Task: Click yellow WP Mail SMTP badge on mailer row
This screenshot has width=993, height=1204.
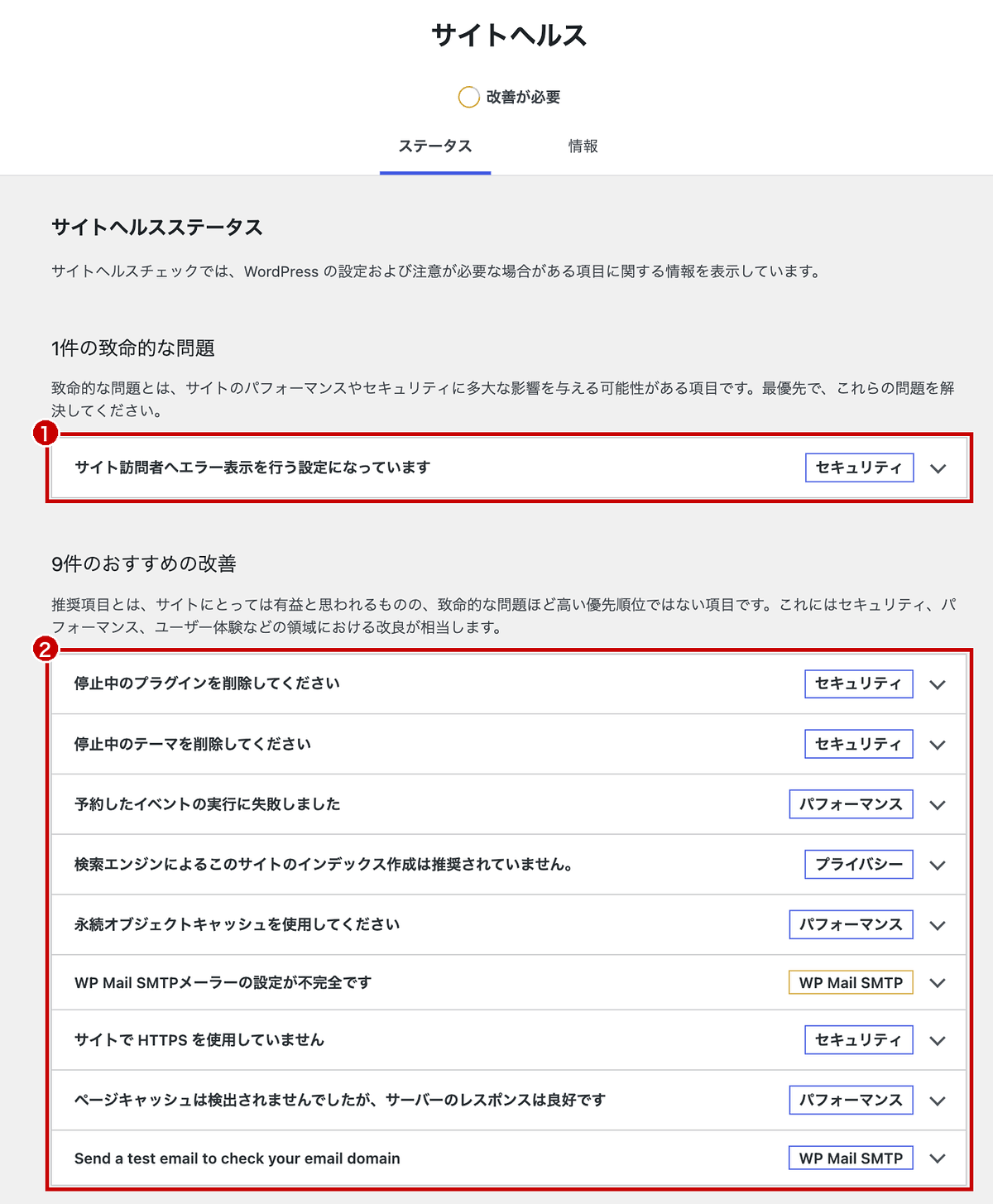Action: [851, 982]
